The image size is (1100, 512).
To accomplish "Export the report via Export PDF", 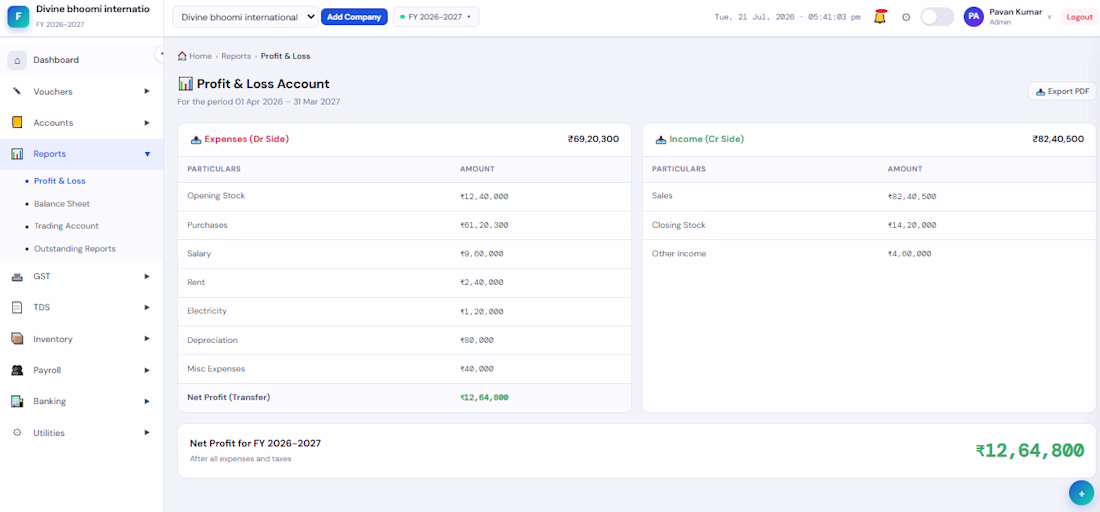I will tap(1062, 91).
